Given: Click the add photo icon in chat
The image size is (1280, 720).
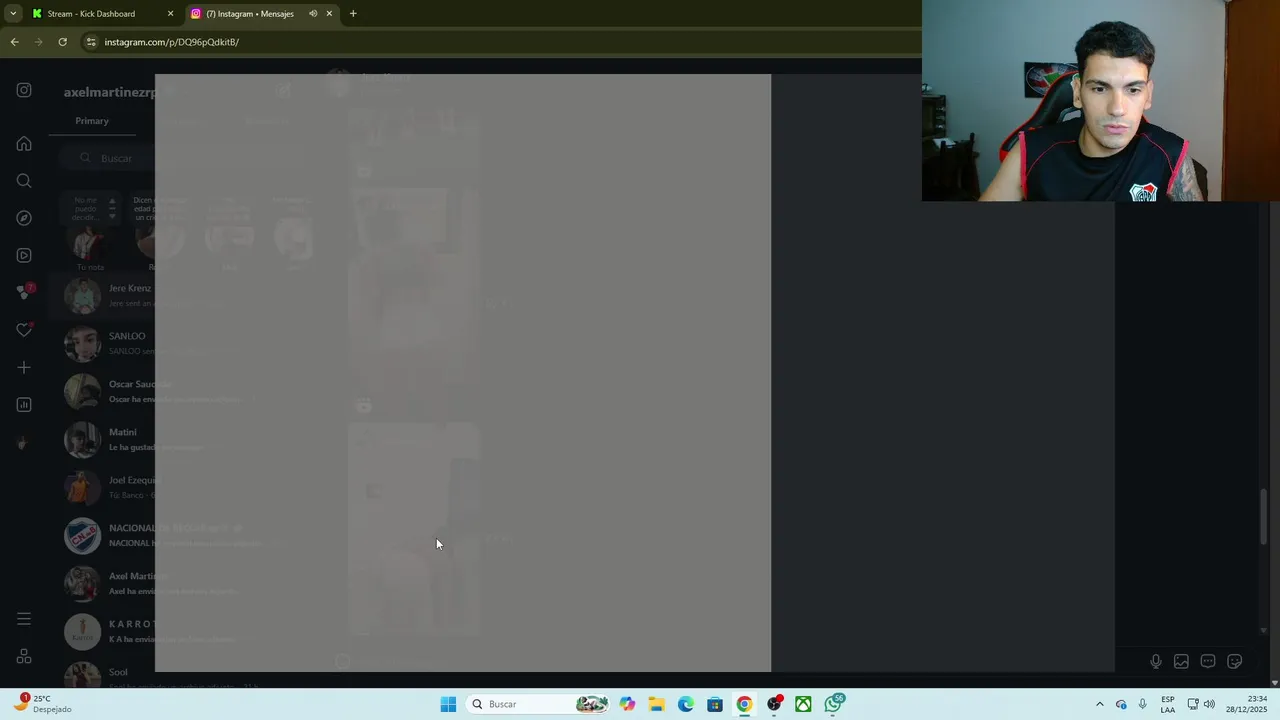Looking at the screenshot, I should click(1181, 661).
